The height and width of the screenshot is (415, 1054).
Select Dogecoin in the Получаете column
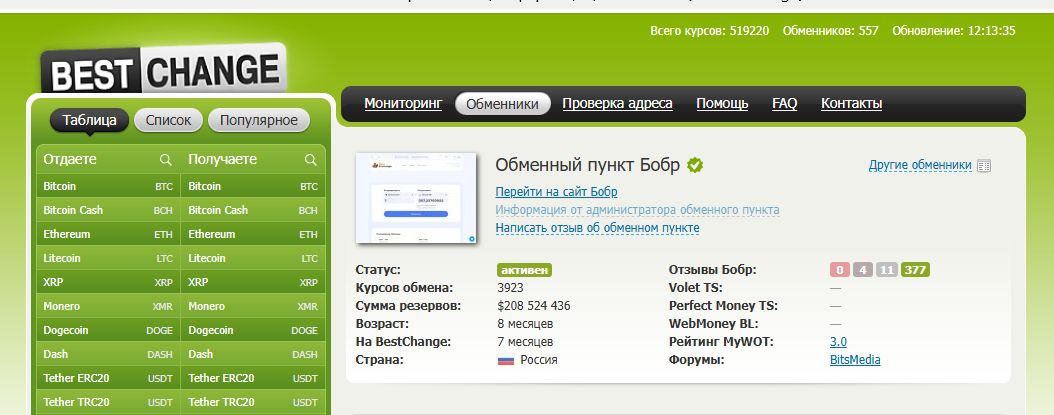pos(253,331)
